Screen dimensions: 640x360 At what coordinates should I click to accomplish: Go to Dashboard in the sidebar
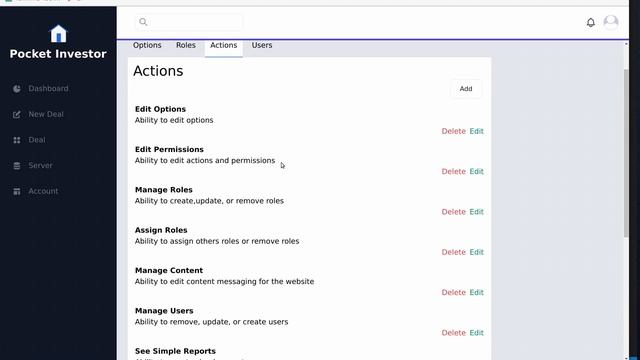pos(48,89)
